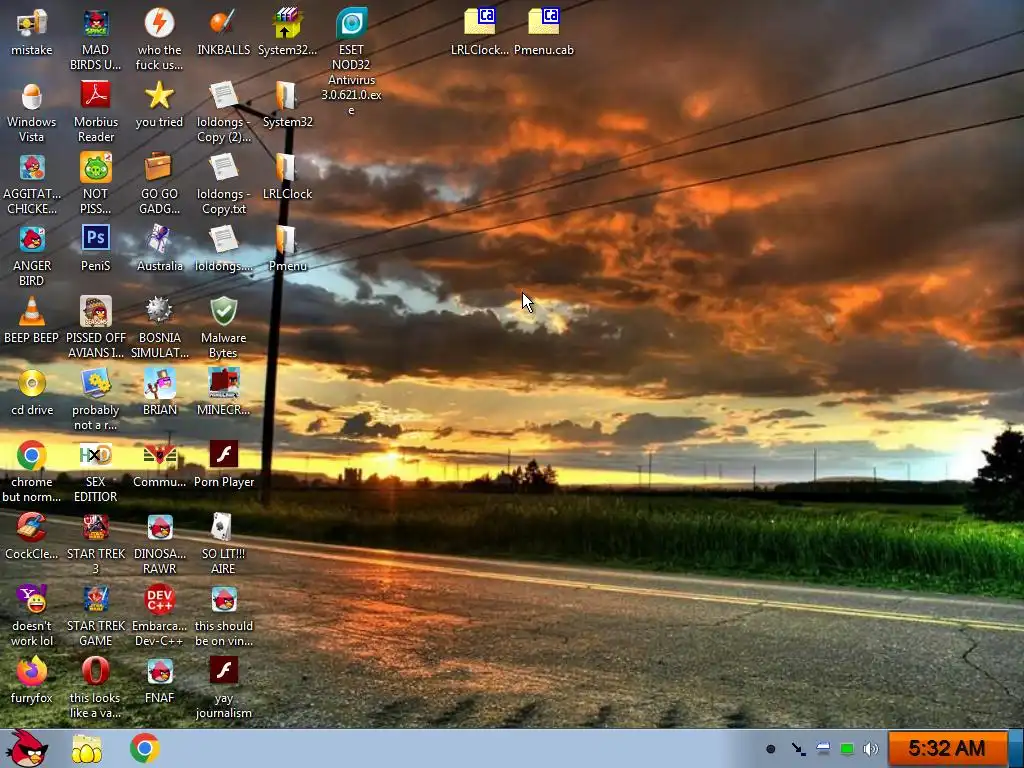Image resolution: width=1024 pixels, height=768 pixels.
Task: Open the furryfox Firefox icon
Action: tap(31, 672)
